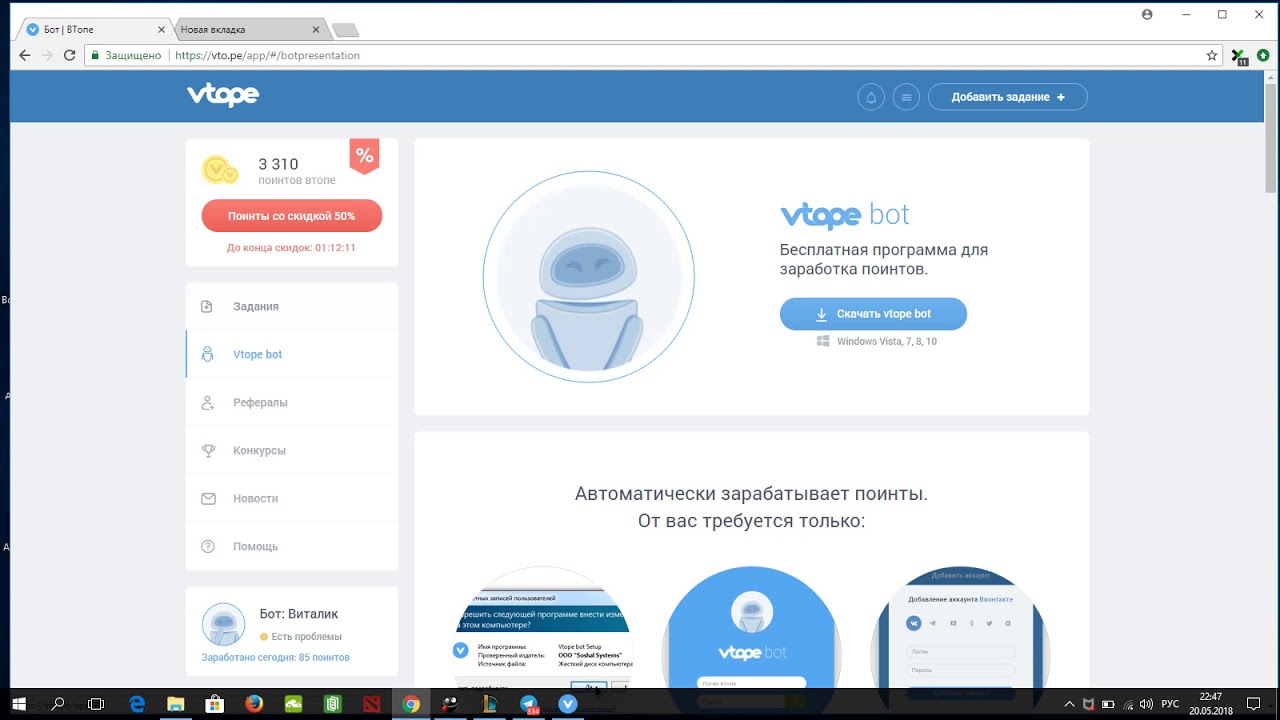The image size is (1280, 720).
Task: Click the red percent discount badge
Action: [x=364, y=156]
